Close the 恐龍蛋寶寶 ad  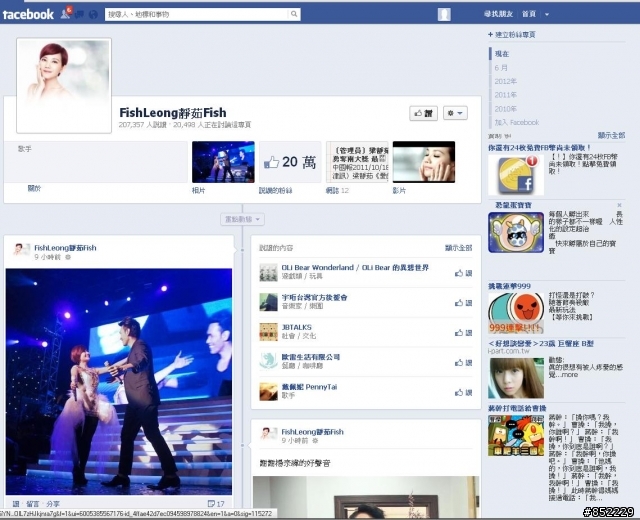(619, 205)
